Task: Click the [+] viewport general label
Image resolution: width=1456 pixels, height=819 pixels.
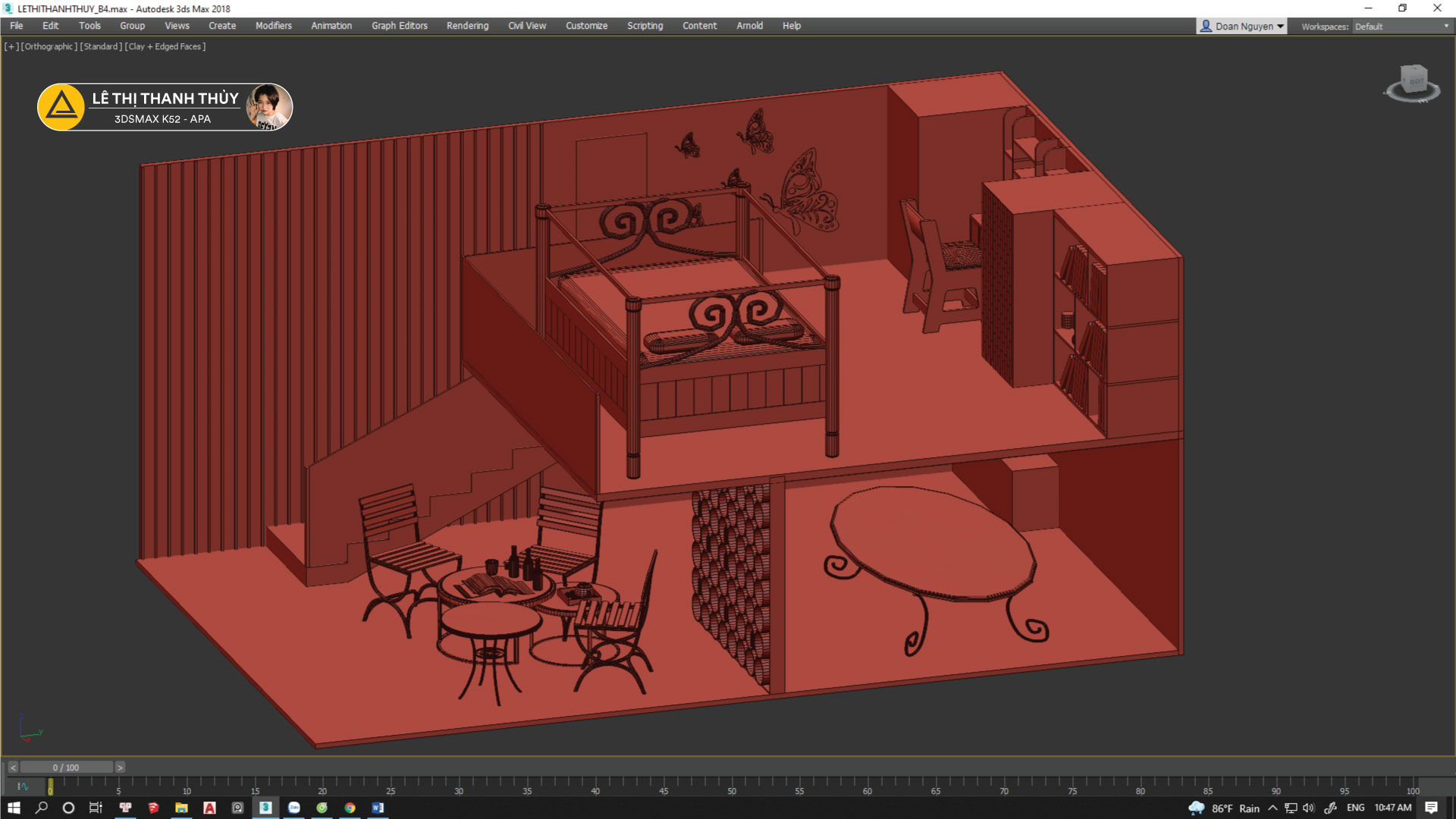Action: 11,46
